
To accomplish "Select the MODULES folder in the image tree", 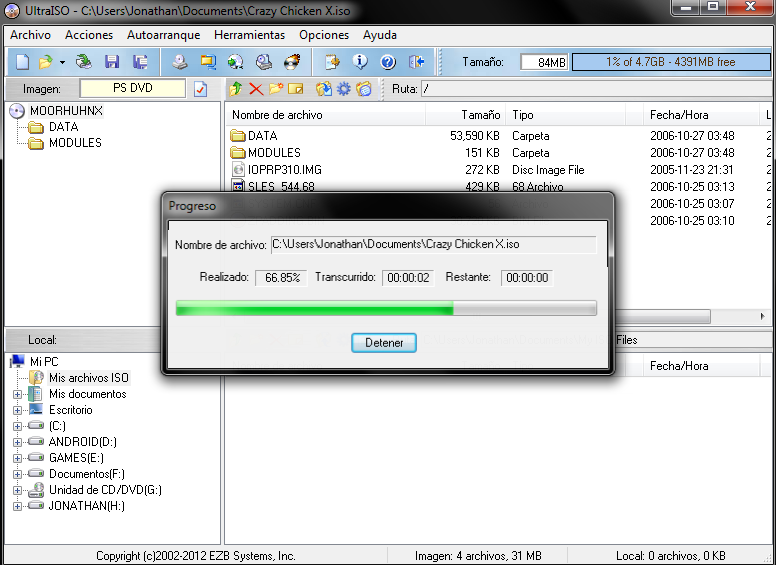I will [x=75, y=143].
